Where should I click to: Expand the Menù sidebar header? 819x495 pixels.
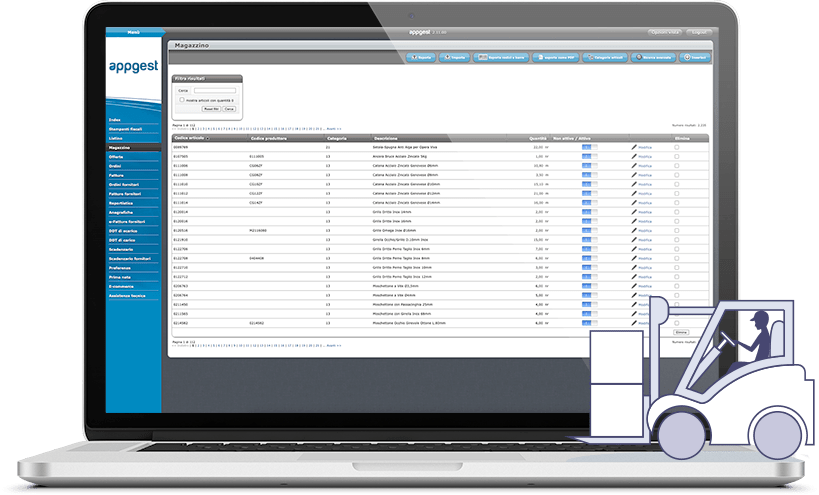coord(133,33)
